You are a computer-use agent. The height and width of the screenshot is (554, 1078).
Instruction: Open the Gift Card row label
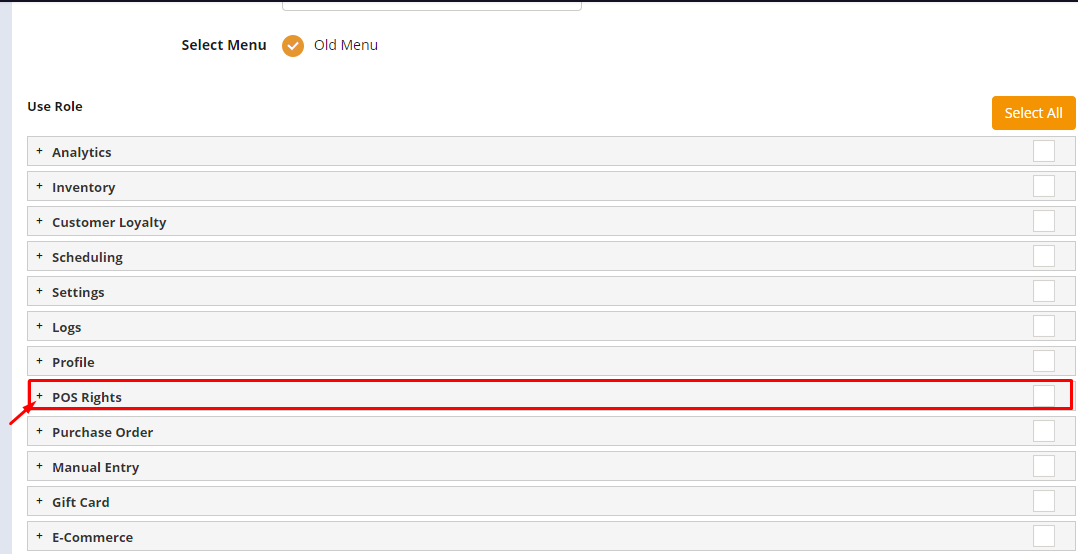(x=81, y=502)
